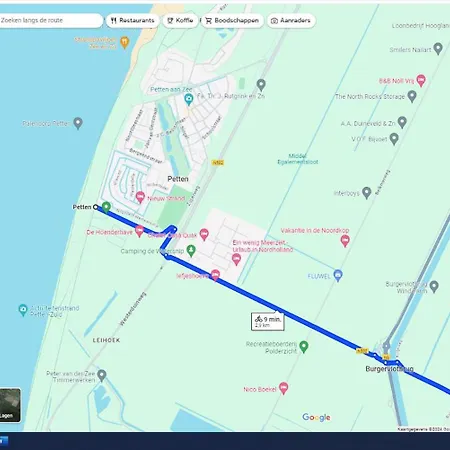Click the Camping de Watersnip green marker
The image size is (450, 450).
click(x=191, y=251)
